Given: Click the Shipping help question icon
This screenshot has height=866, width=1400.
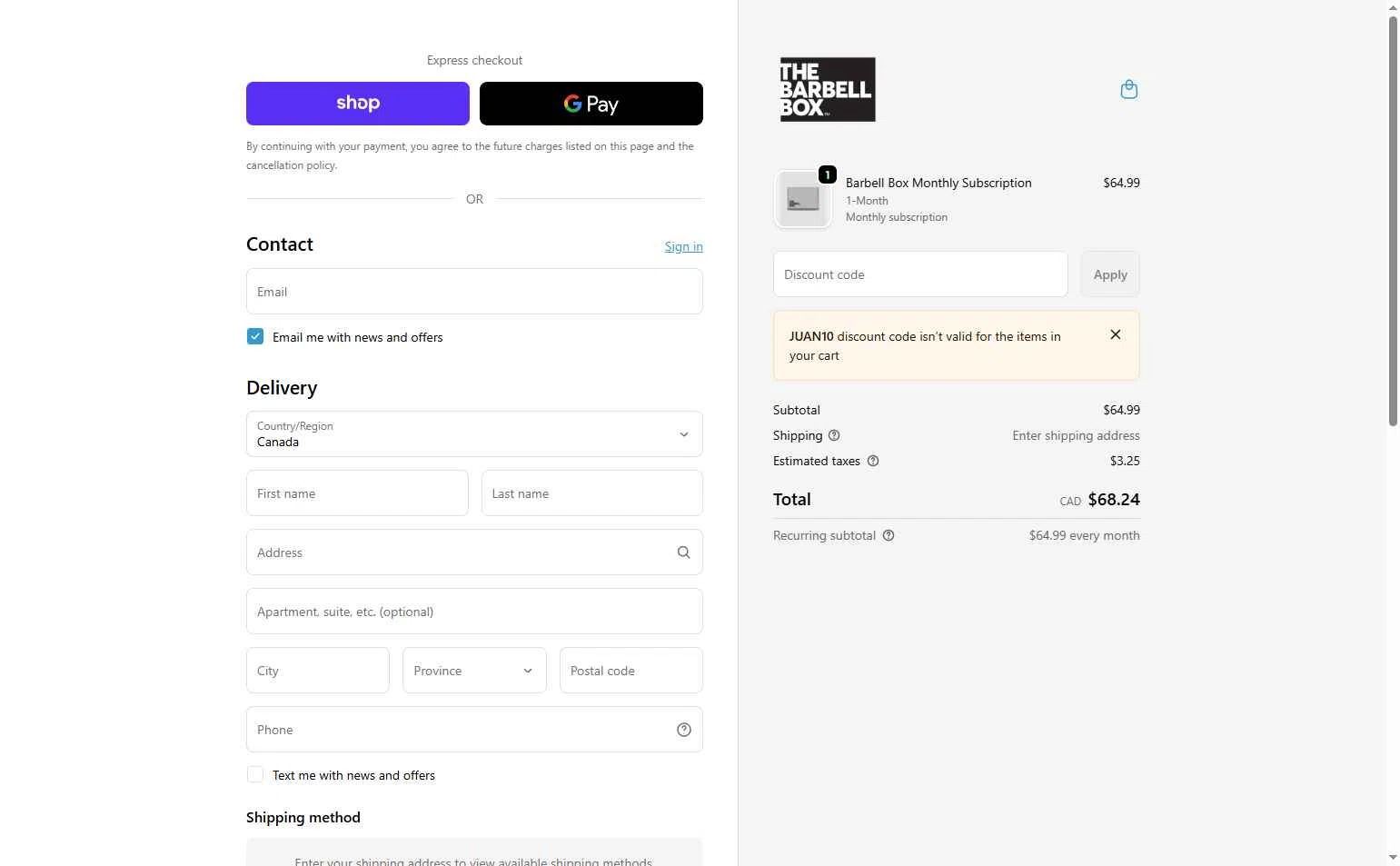Looking at the screenshot, I should [834, 435].
